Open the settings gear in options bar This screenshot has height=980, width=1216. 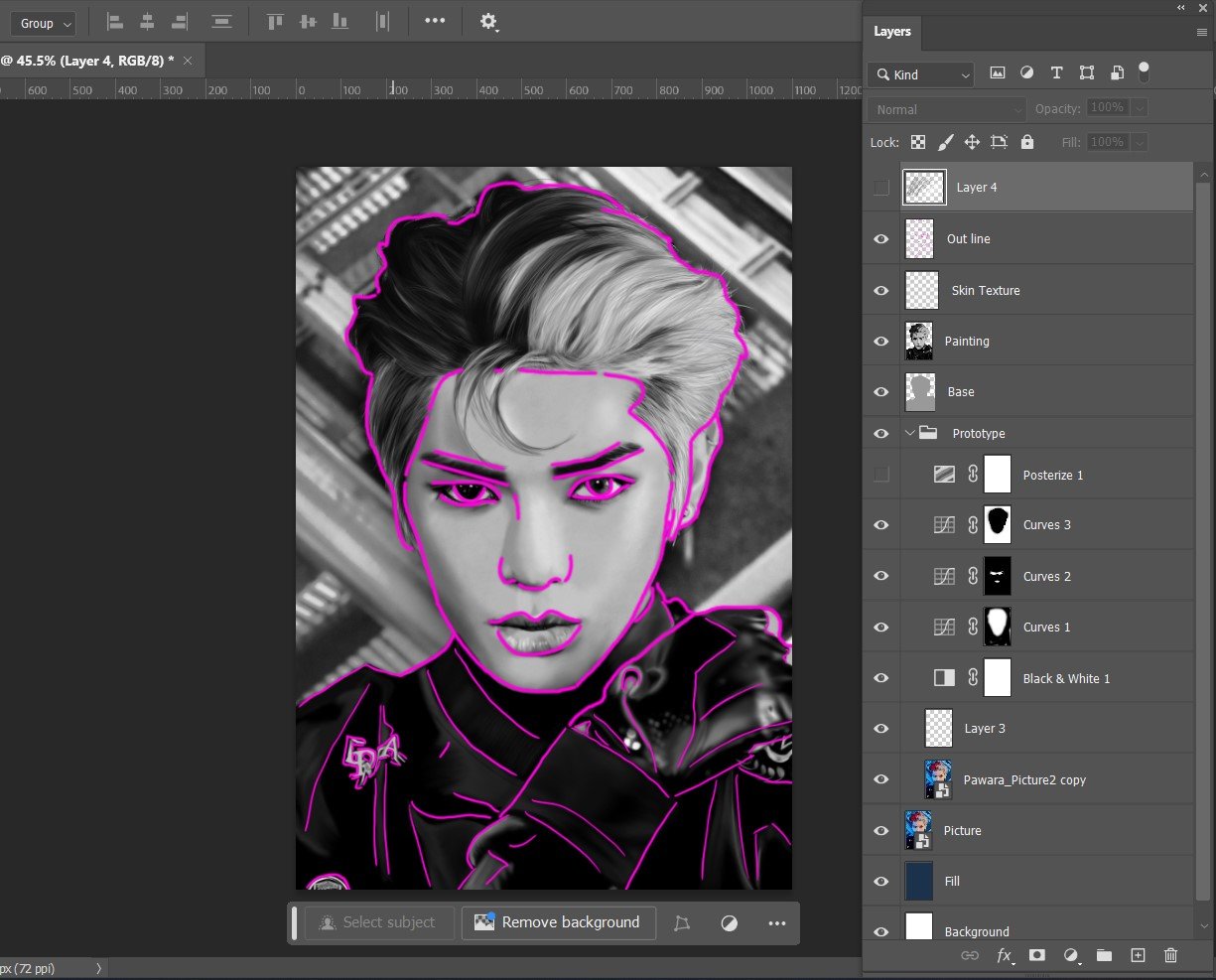488,22
